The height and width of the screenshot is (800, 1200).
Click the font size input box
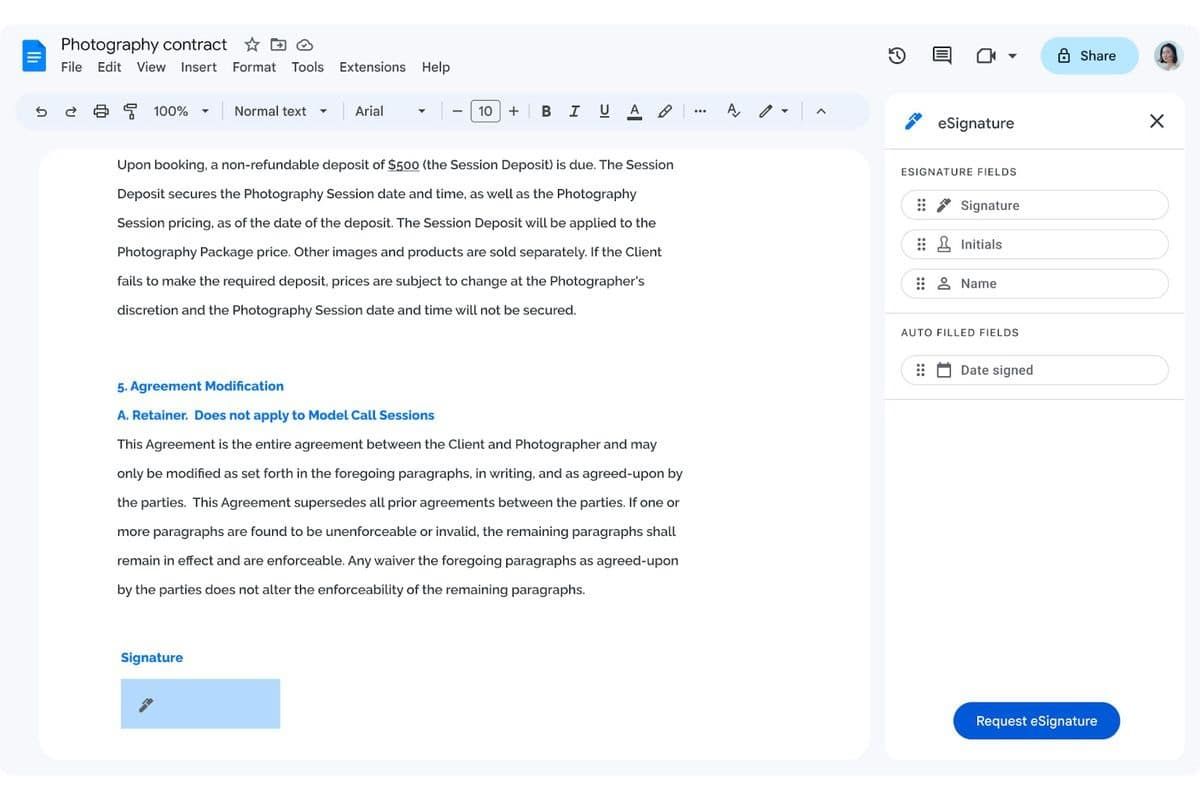(485, 111)
